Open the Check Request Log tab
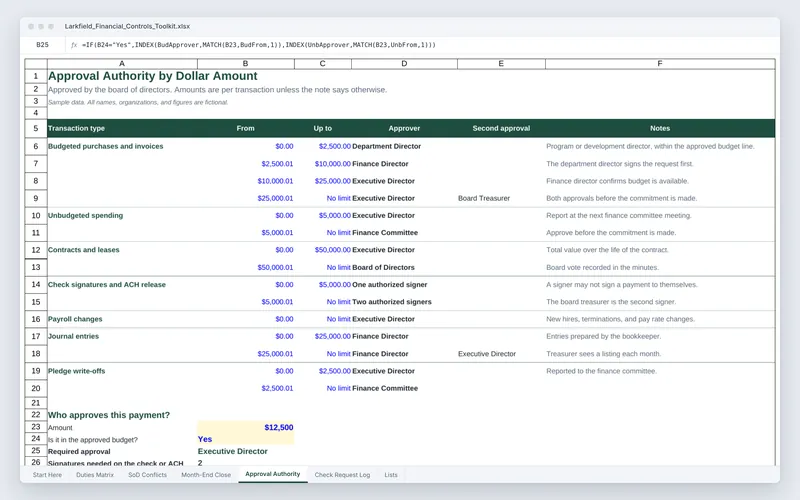Viewport: 800px width, 500px height. 342,474
